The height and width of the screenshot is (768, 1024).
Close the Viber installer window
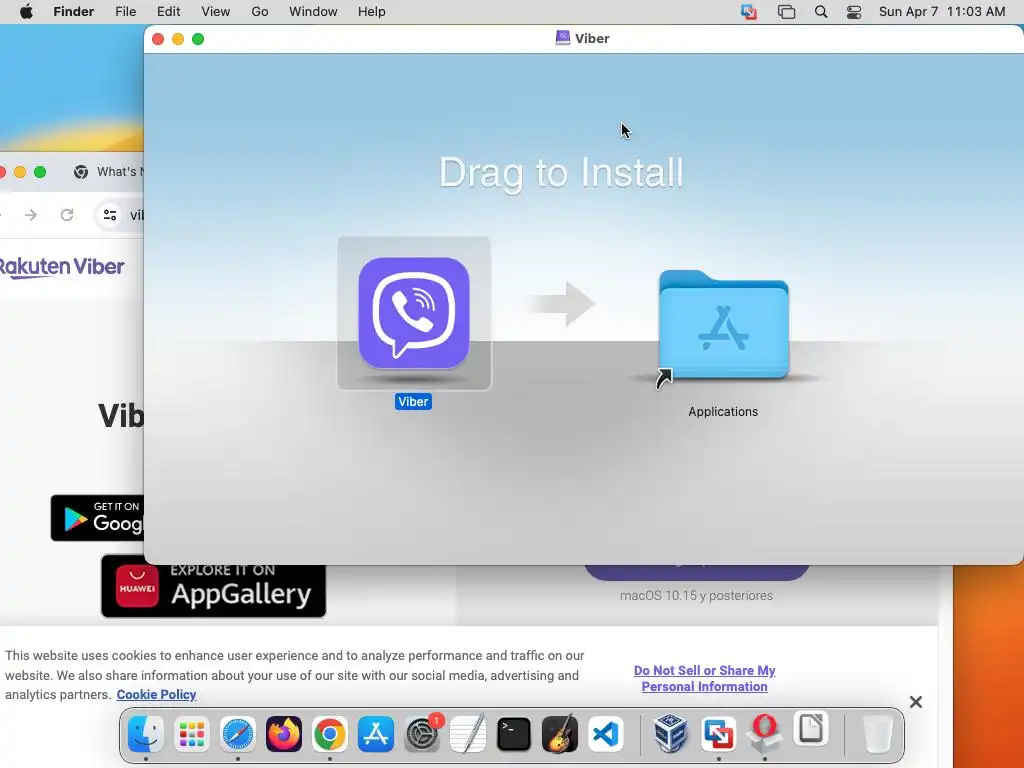[x=158, y=39]
